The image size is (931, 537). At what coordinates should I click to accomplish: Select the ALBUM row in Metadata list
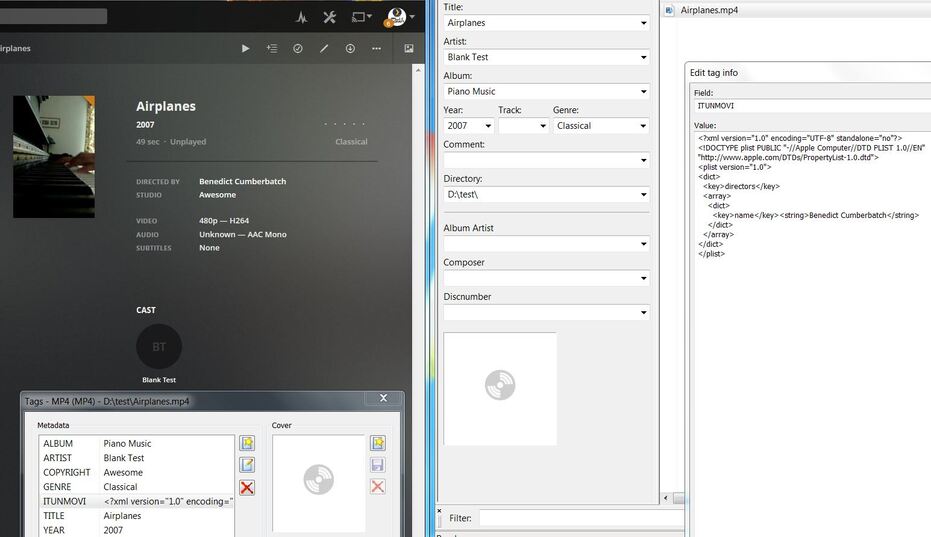(x=137, y=443)
